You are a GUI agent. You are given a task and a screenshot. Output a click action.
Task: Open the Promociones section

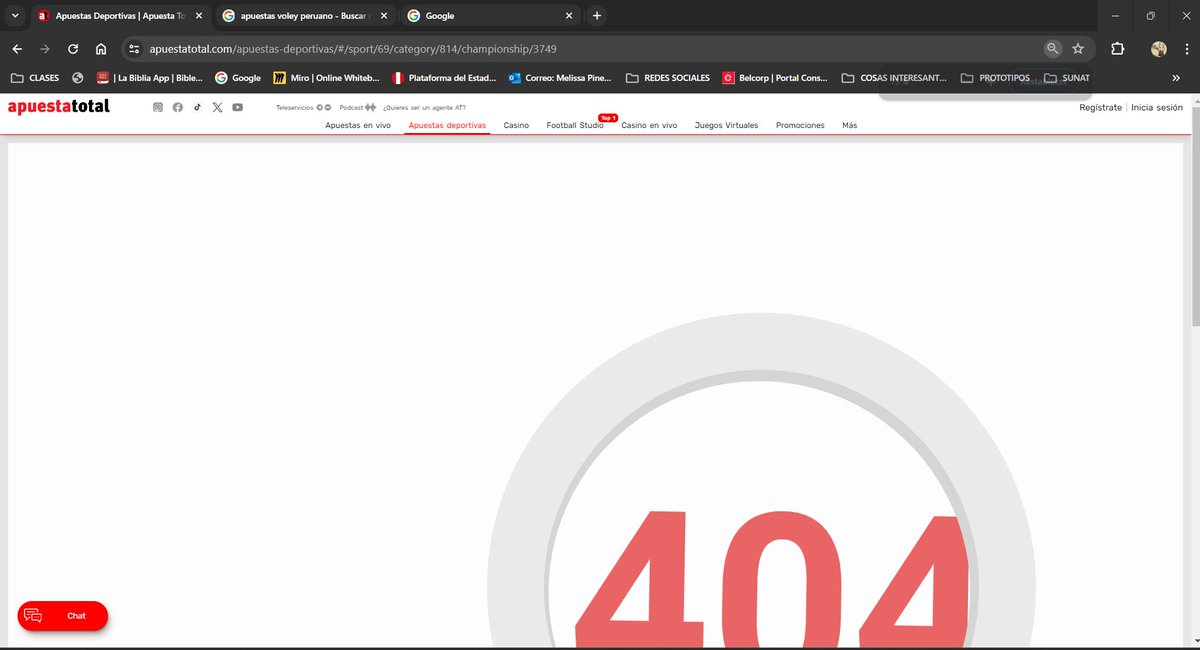coord(800,126)
